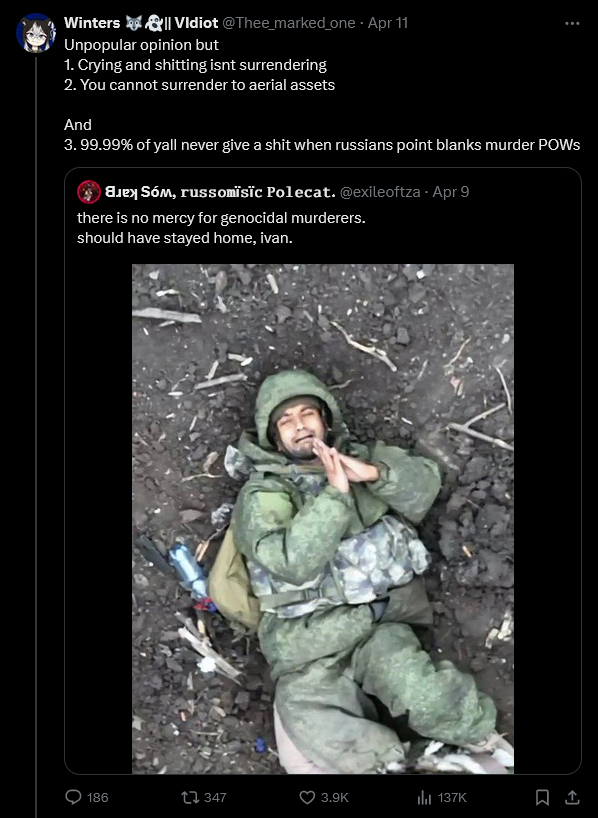Viewport: 598px width, 818px height.
Task: Click the @exileoftza handle
Action: [x=380, y=192]
